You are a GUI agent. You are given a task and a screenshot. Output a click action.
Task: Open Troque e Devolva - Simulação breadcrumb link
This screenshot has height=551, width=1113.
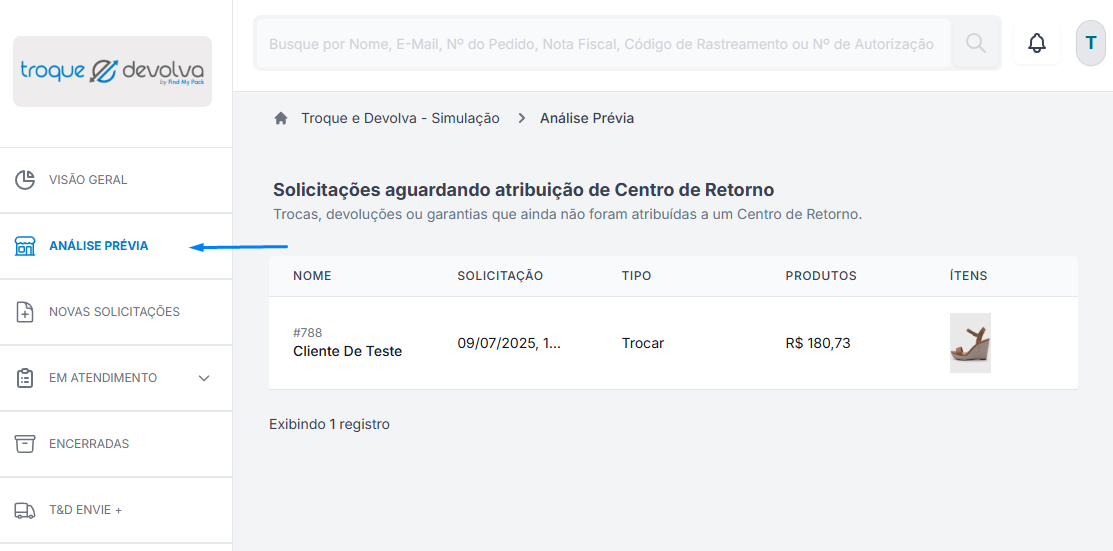[x=400, y=119]
